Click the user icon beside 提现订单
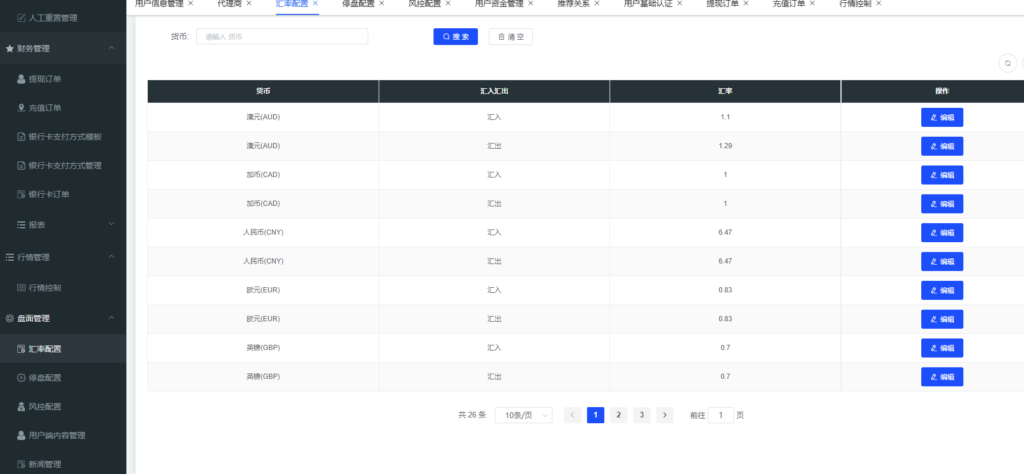This screenshot has width=1024, height=474. (21, 79)
